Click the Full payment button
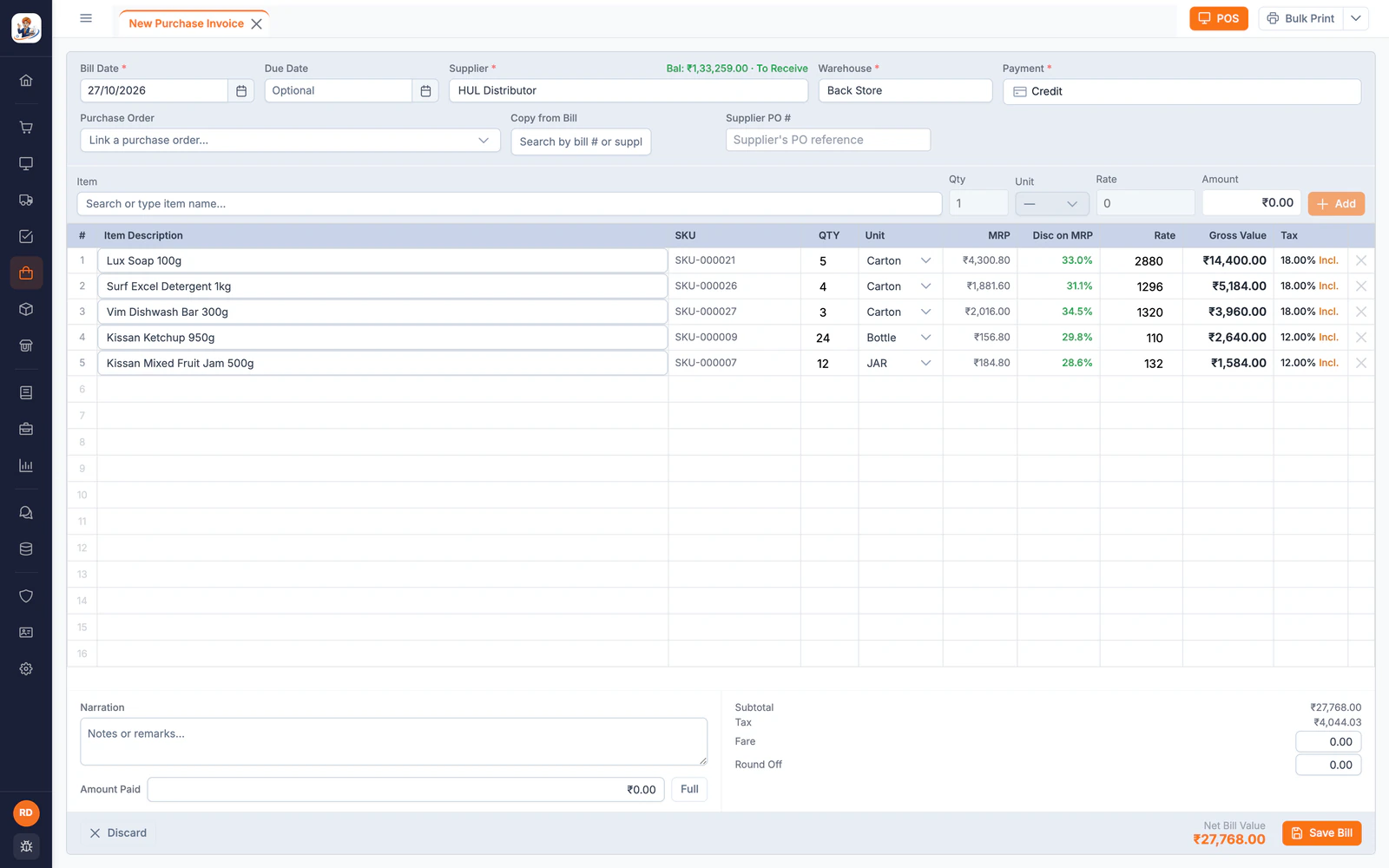The height and width of the screenshot is (868, 1389). click(689, 789)
